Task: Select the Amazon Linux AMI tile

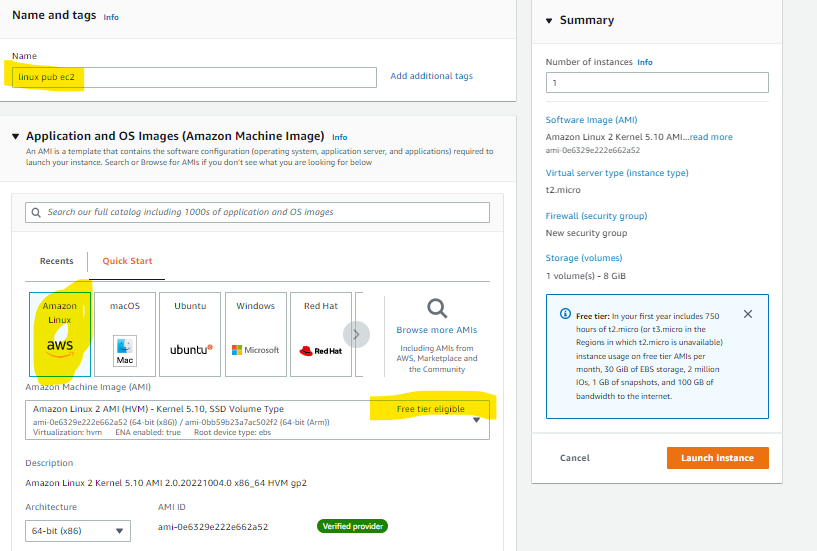Action: [60, 334]
